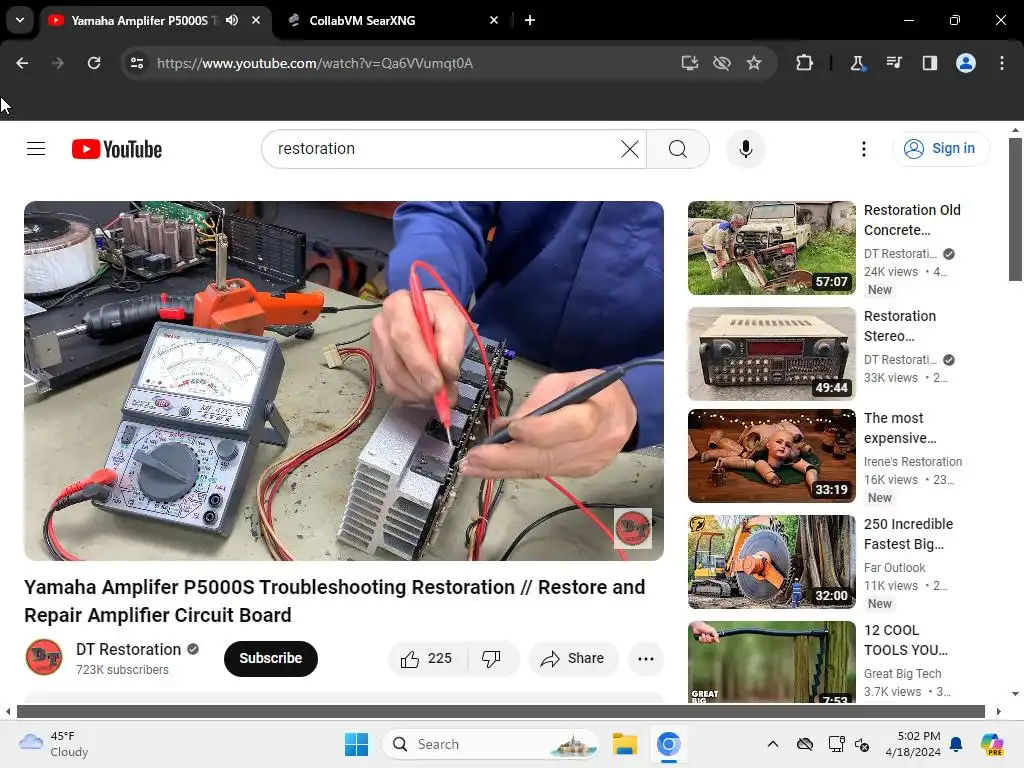The width and height of the screenshot is (1024, 768).
Task: Click the main video player
Action: [344, 381]
